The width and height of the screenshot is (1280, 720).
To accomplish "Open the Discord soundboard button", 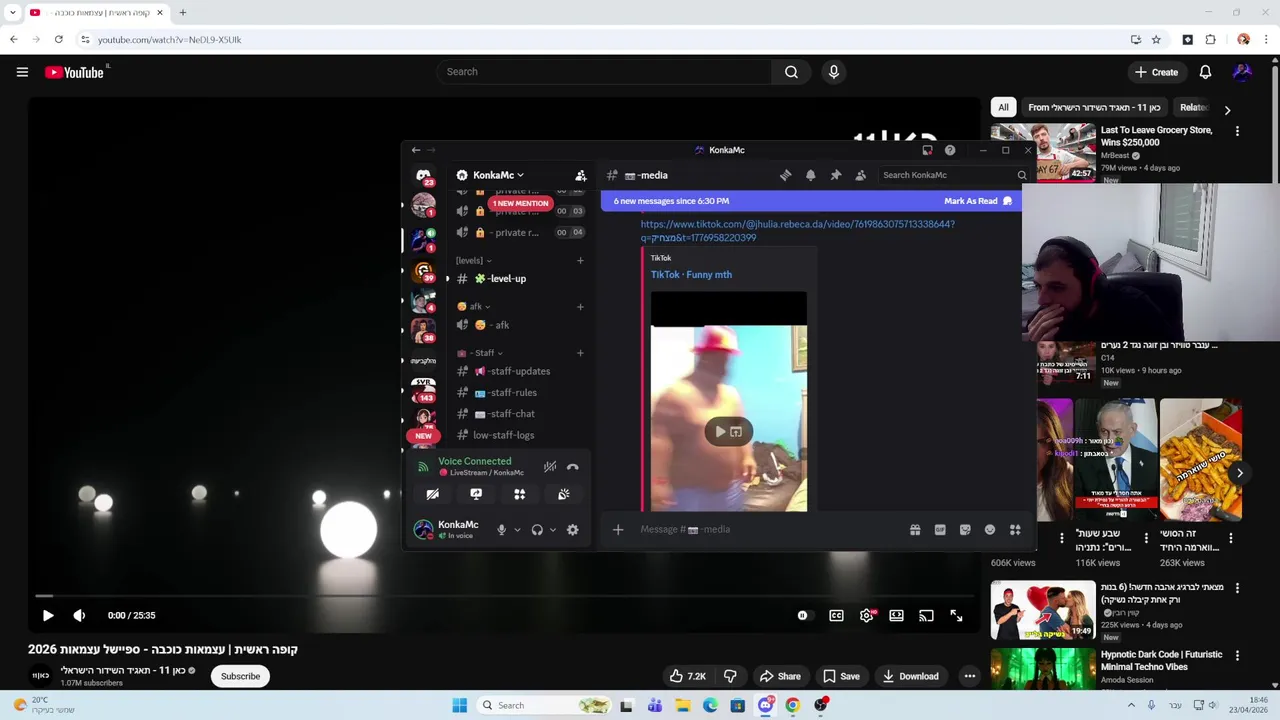I will point(563,494).
